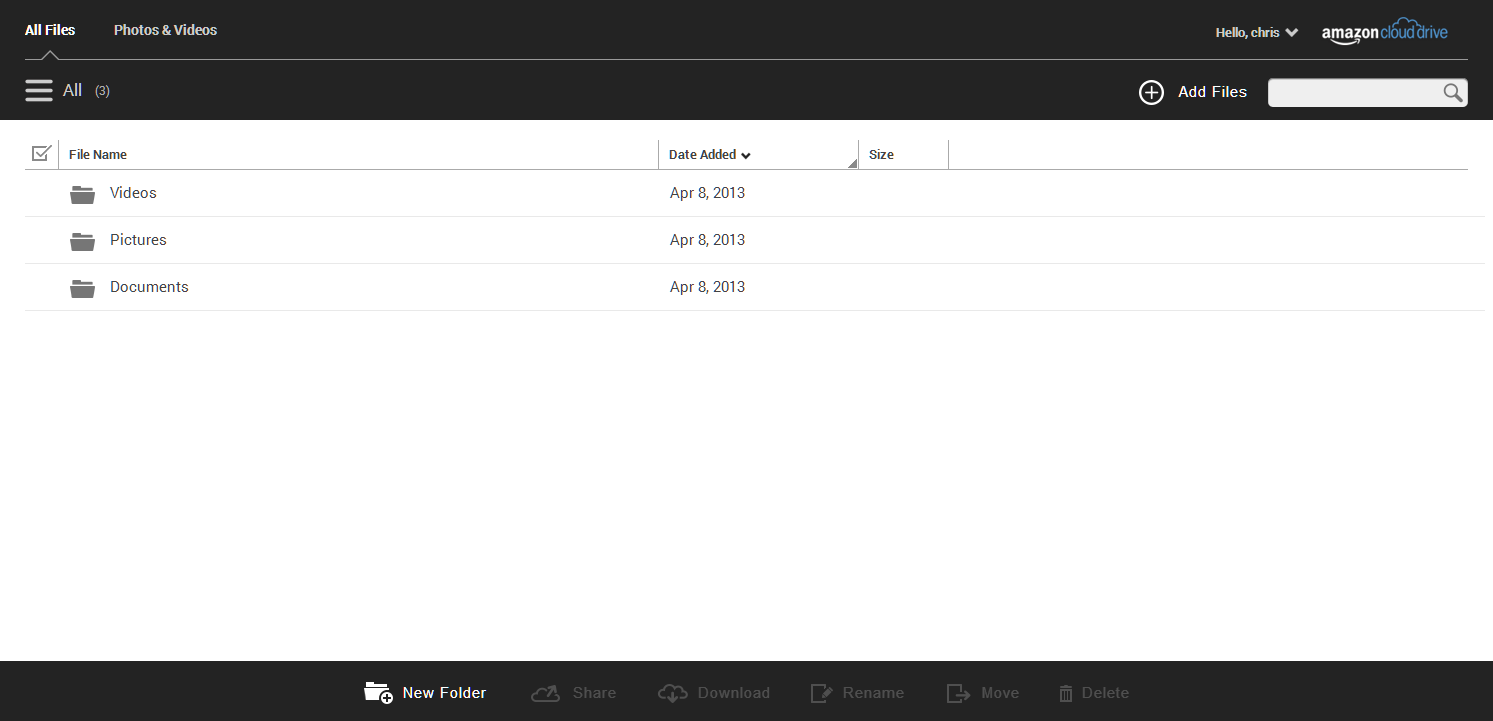Open the Pictures folder
This screenshot has height=721, width=1493.
click(138, 240)
